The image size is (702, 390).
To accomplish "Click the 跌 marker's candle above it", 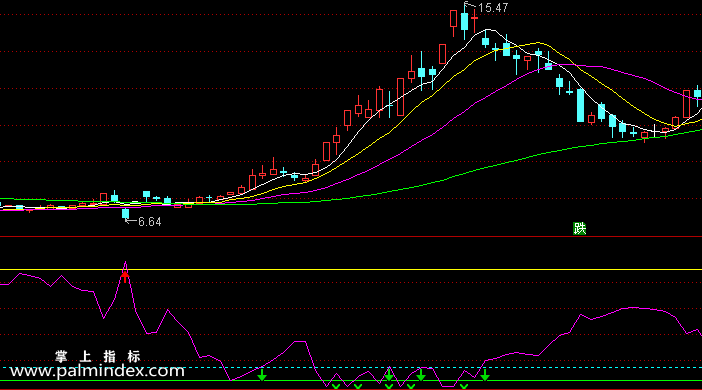I will coord(580,105).
